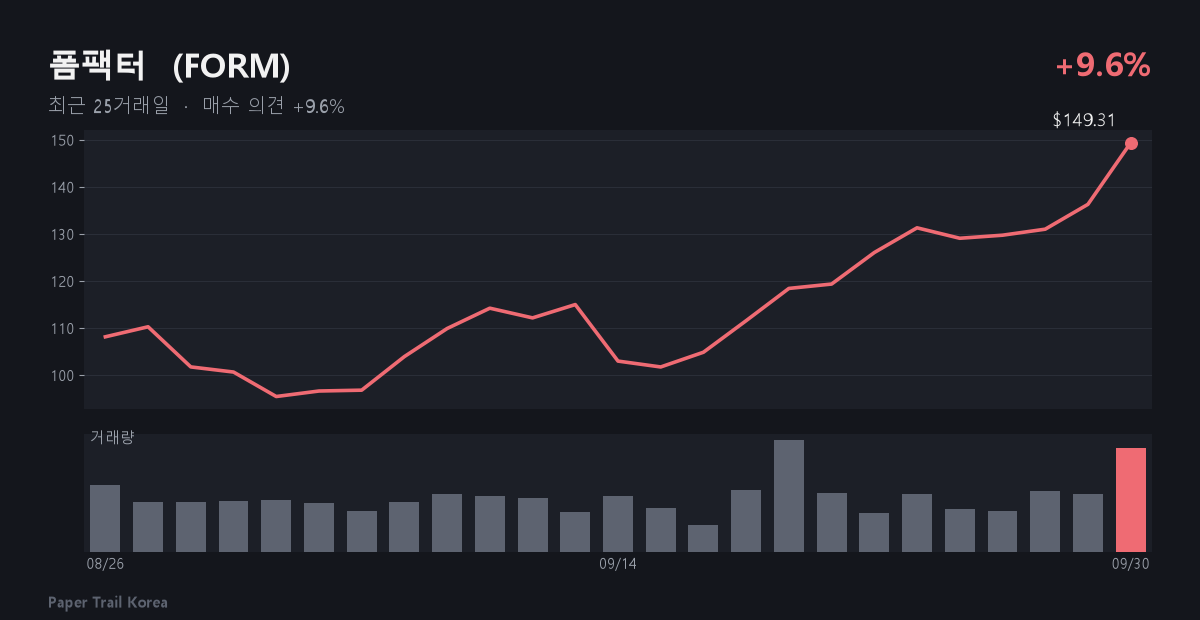Click the 09/30 date axis label

[1131, 564]
